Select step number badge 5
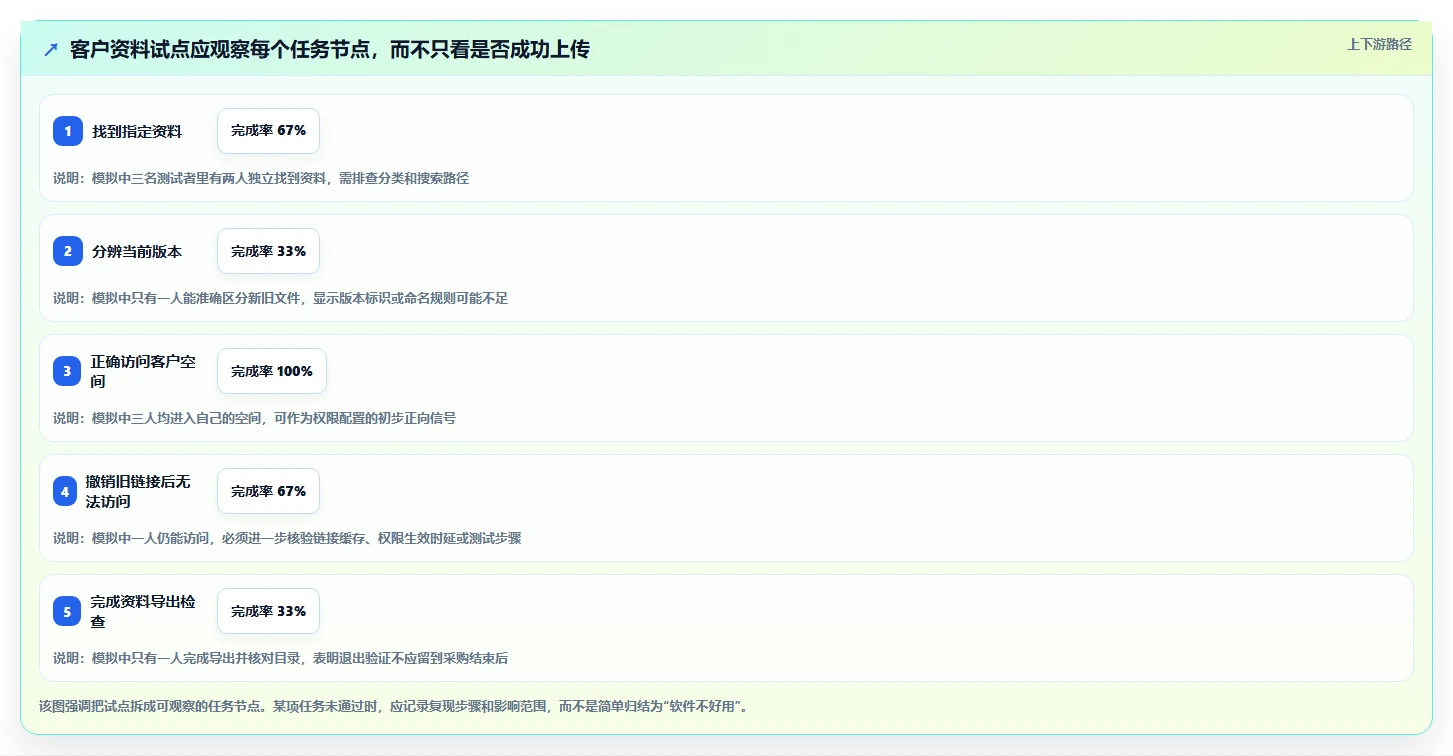Viewport: 1453px width, 756px height. (67, 611)
